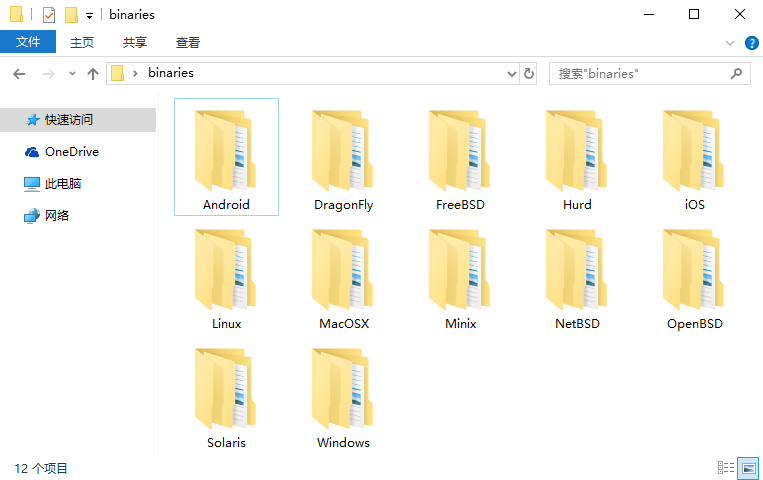Open the 主页 ribbon tab
The image size is (763, 480).
tap(82, 42)
